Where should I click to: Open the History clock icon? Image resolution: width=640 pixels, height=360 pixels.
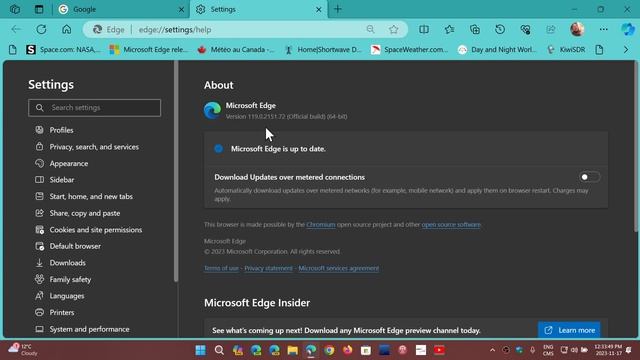(500, 29)
